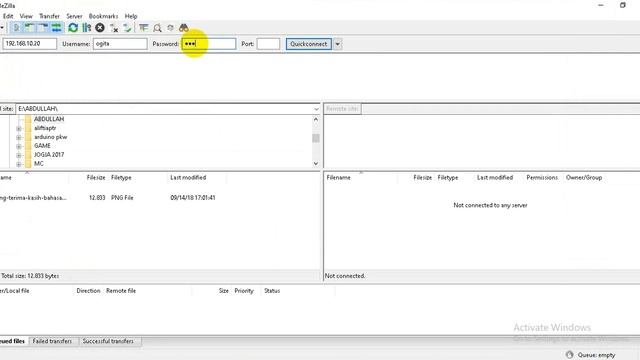Expand the arduino pkw folder node
640x360 pixels.
pyautogui.click(x=18, y=137)
